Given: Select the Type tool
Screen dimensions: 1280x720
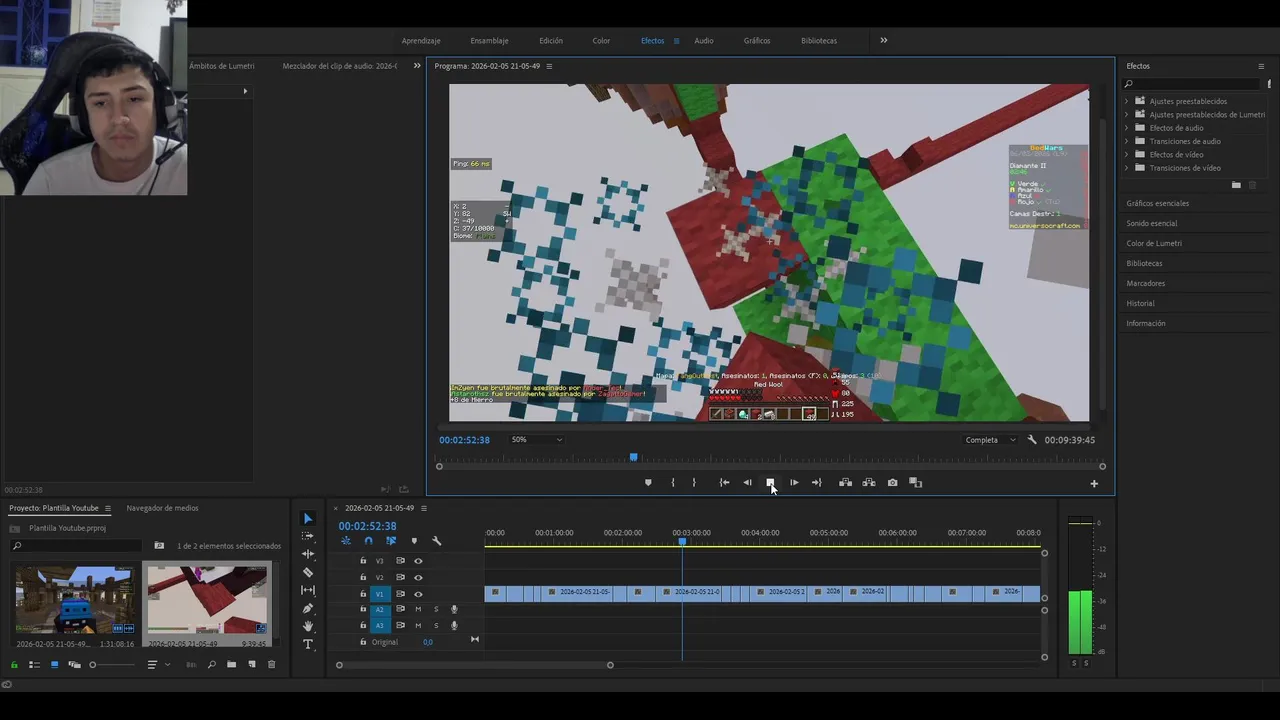Looking at the screenshot, I should (x=308, y=644).
